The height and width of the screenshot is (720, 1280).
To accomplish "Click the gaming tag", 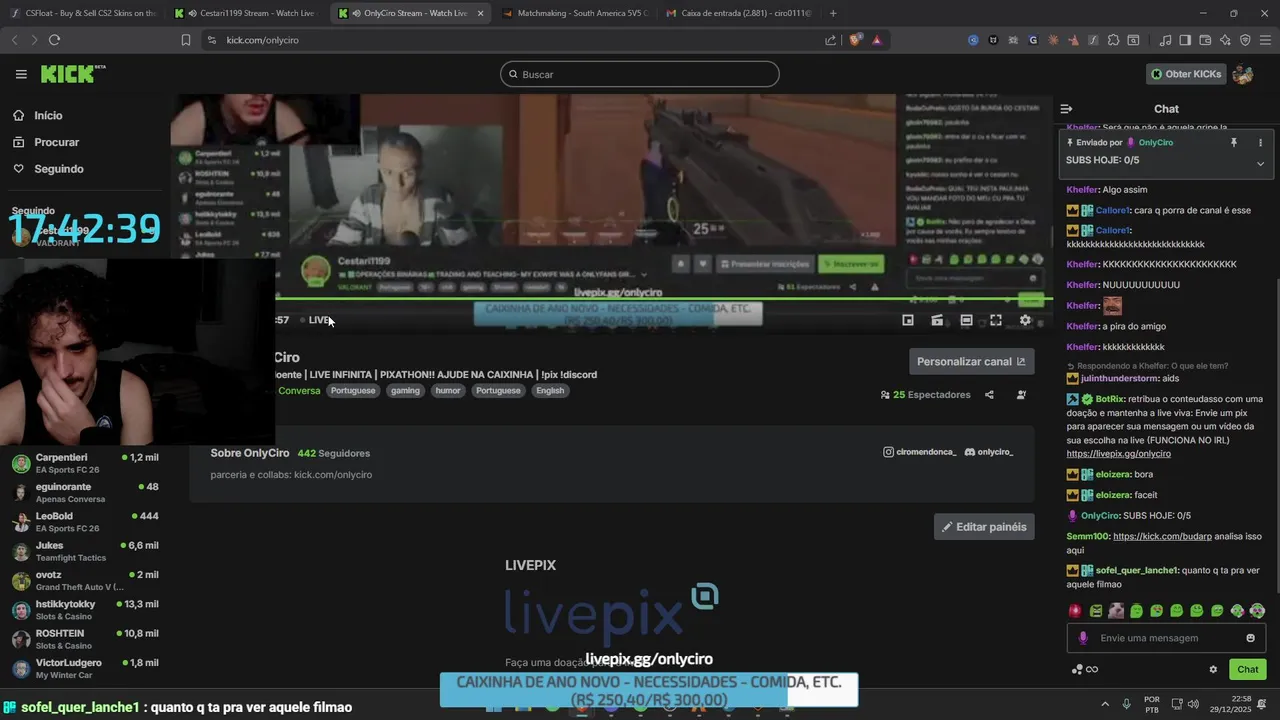I will pos(405,391).
